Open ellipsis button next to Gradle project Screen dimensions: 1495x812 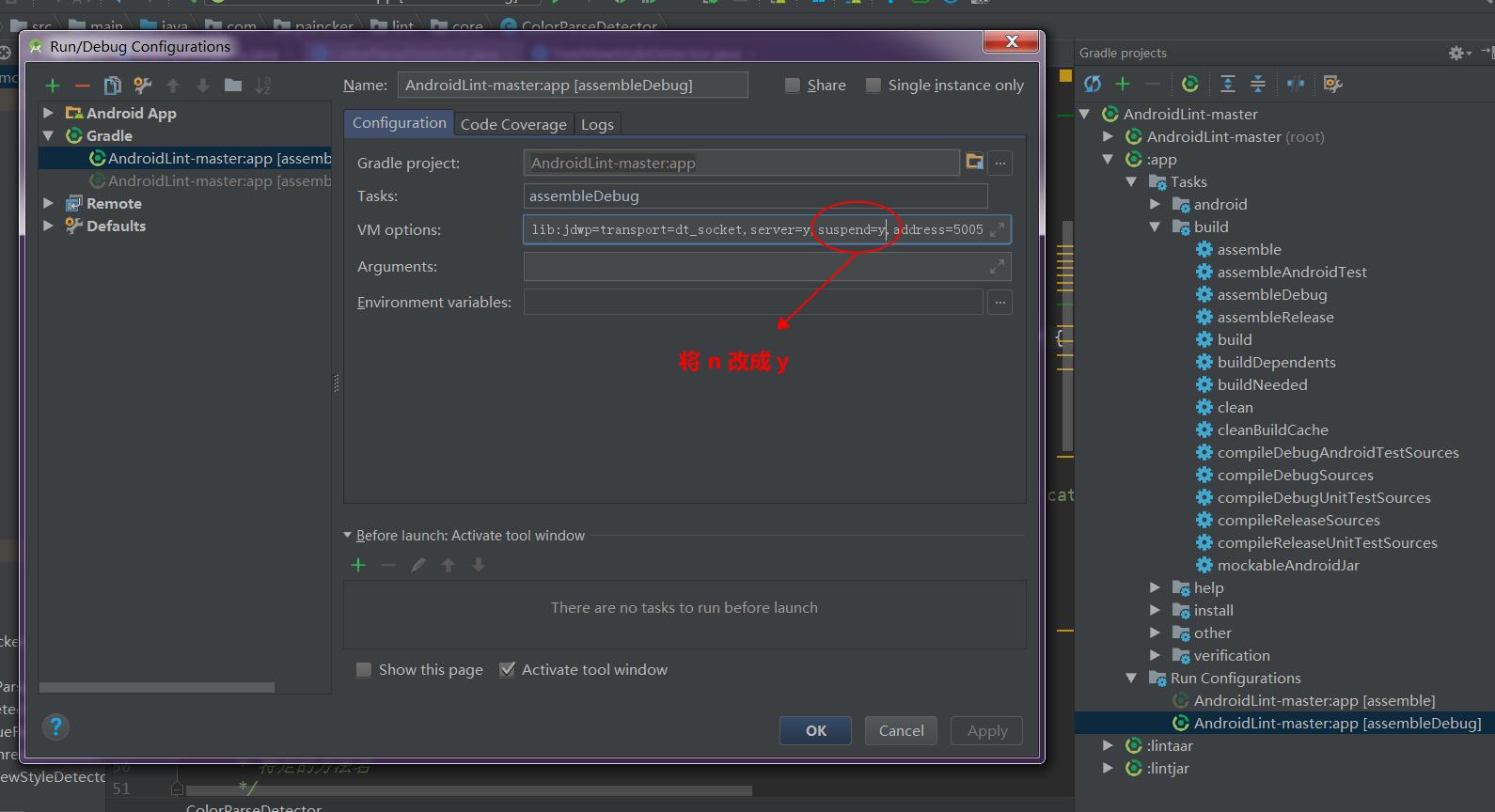(x=1000, y=163)
